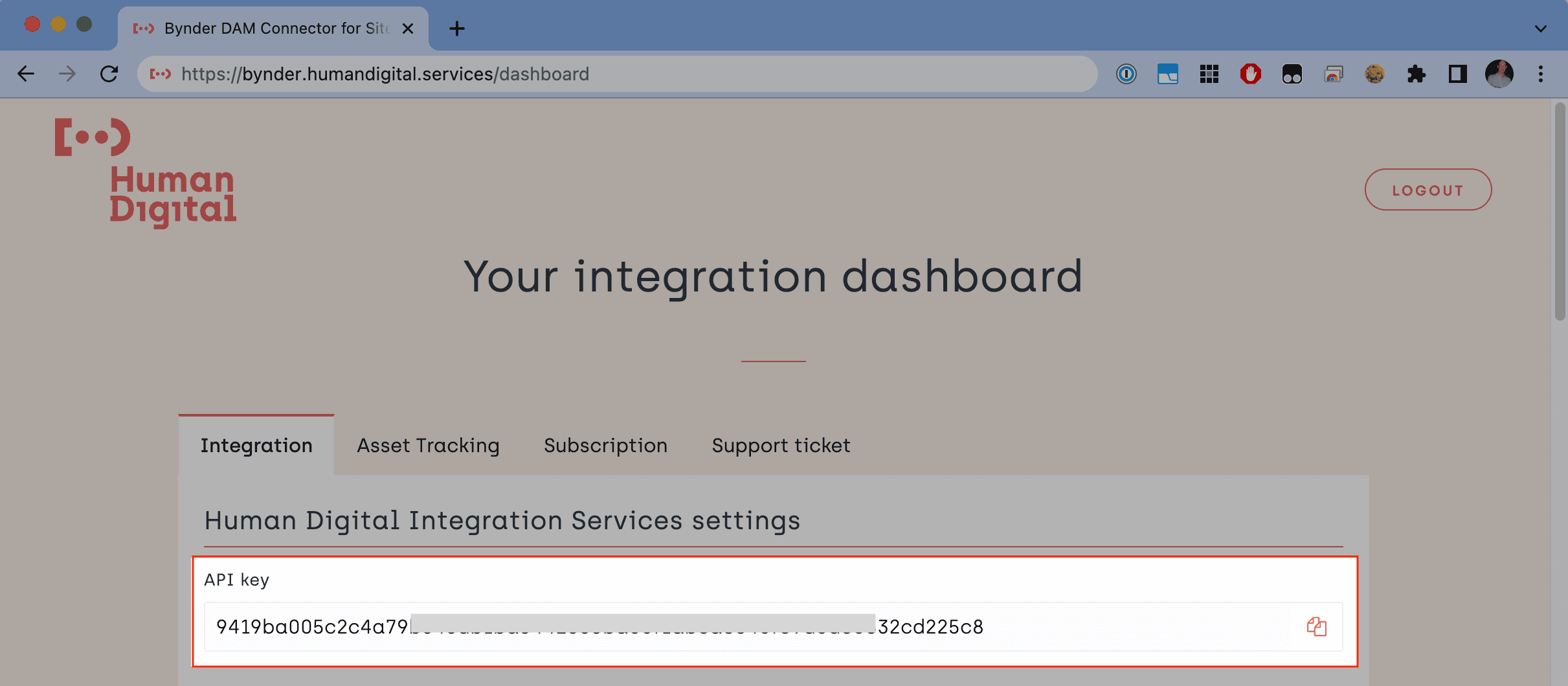Viewport: 1568px width, 686px height.
Task: Open the Chrome three-dot menu
Action: tap(1540, 74)
